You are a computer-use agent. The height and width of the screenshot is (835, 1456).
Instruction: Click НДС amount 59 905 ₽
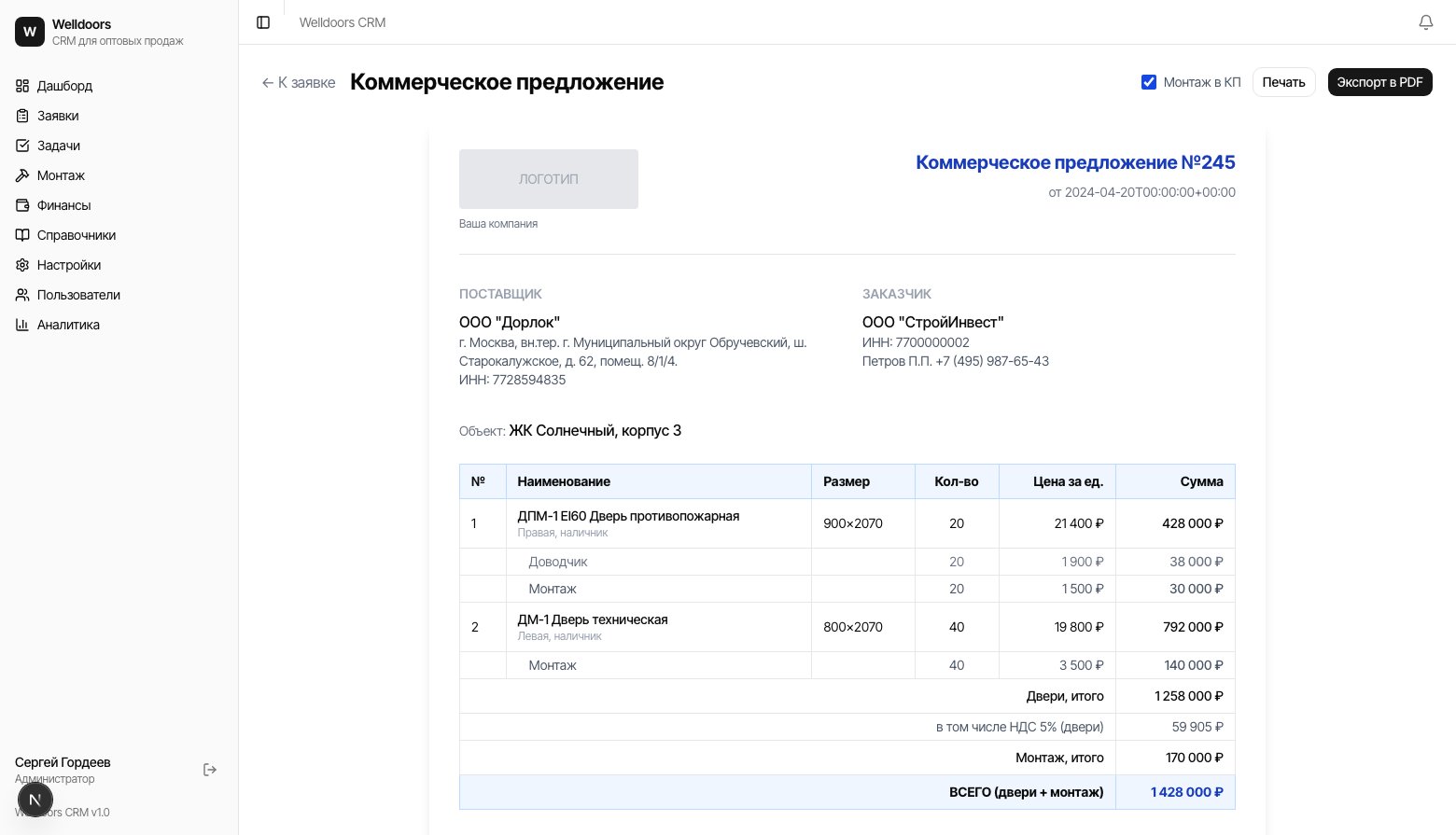pyautogui.click(x=1197, y=727)
